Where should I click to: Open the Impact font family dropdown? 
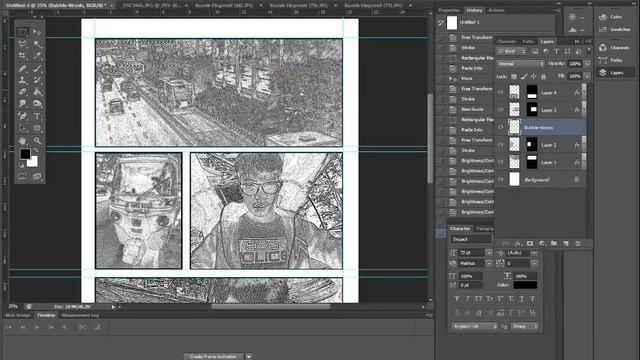[x=471, y=239]
